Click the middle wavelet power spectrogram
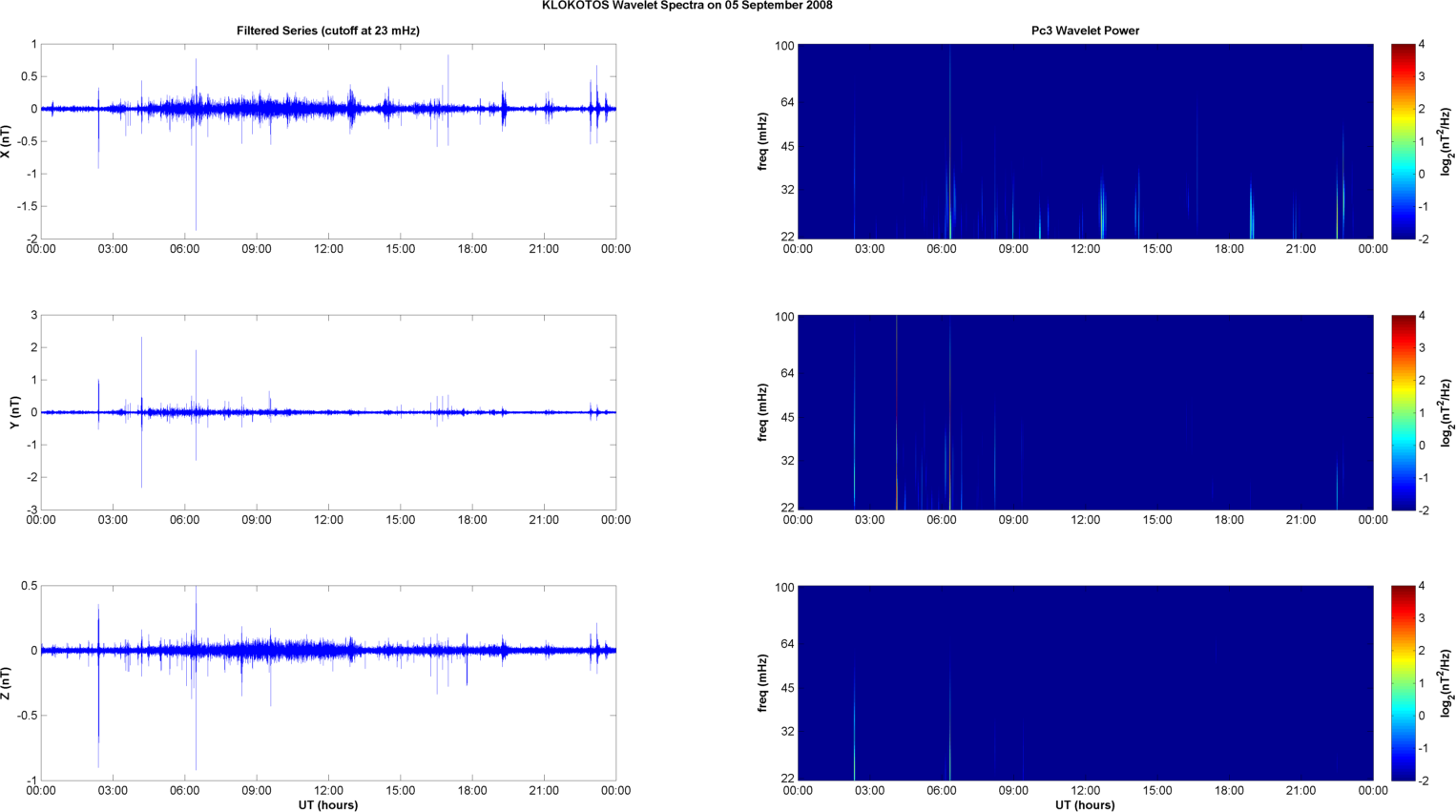This screenshot has width=1456, height=812. click(x=1085, y=412)
